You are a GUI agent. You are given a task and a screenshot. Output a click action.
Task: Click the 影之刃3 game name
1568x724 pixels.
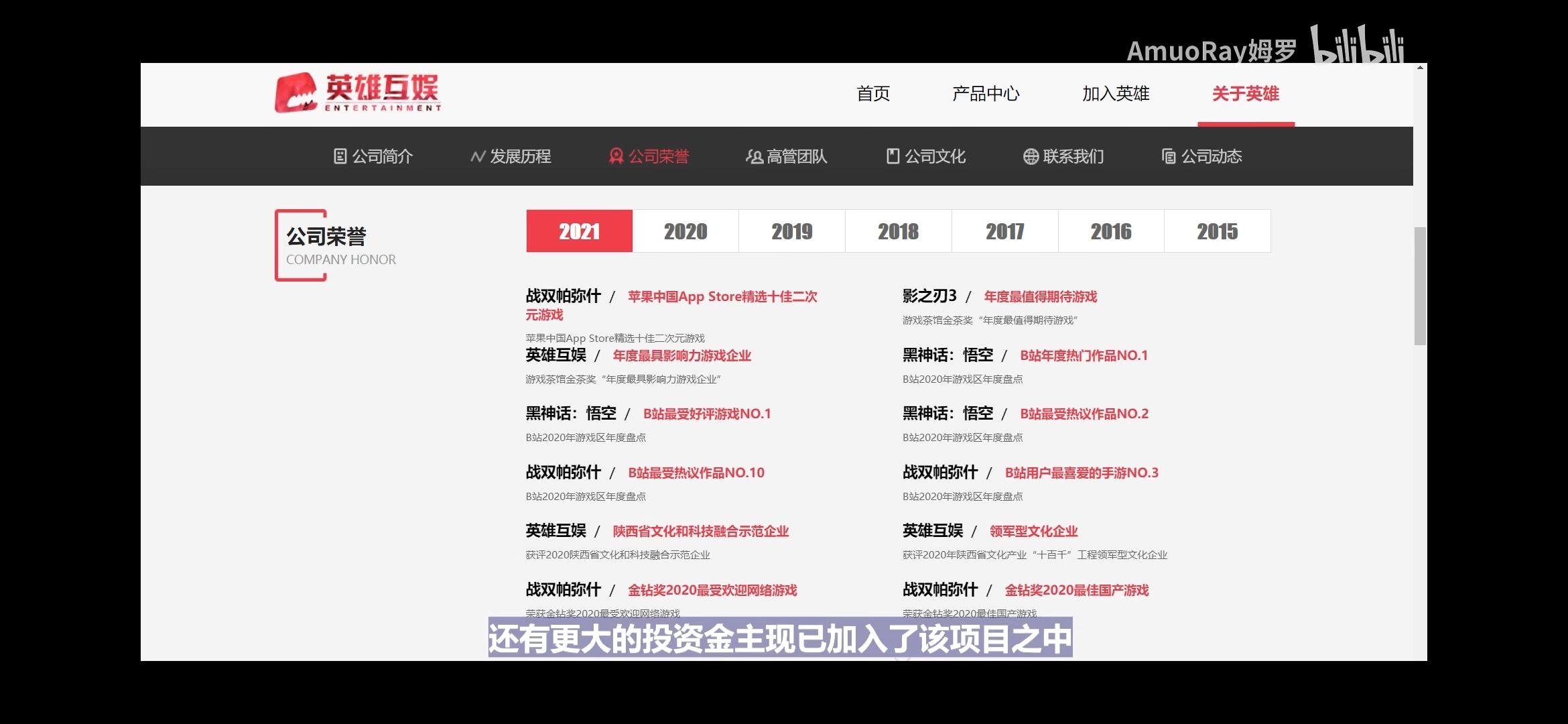[x=929, y=296]
